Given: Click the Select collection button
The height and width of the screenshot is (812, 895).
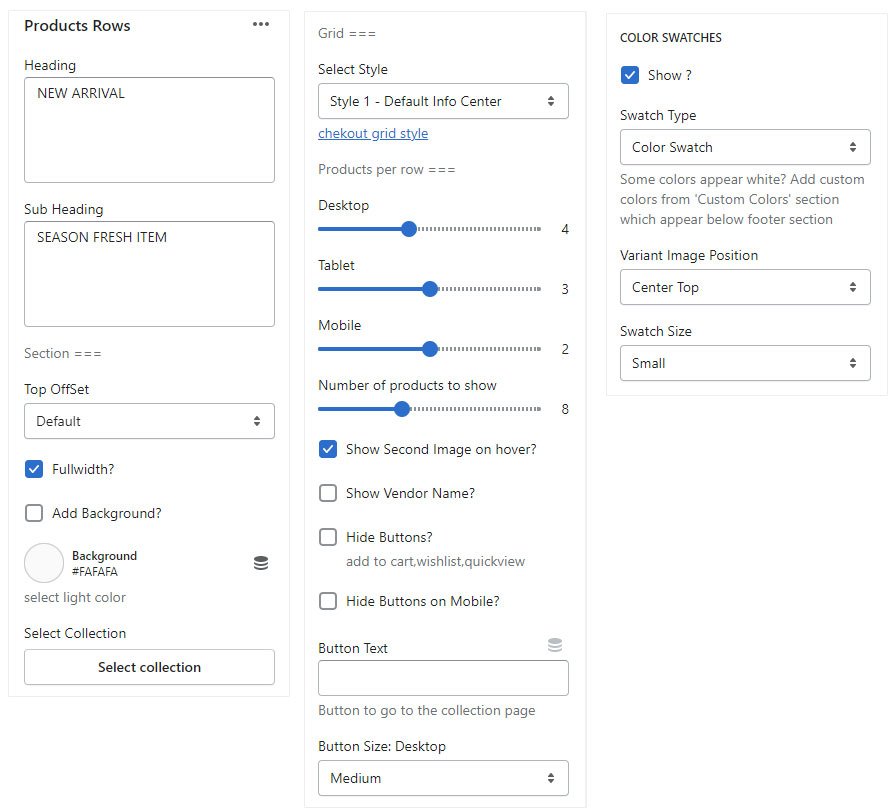Looking at the screenshot, I should pos(149,667).
